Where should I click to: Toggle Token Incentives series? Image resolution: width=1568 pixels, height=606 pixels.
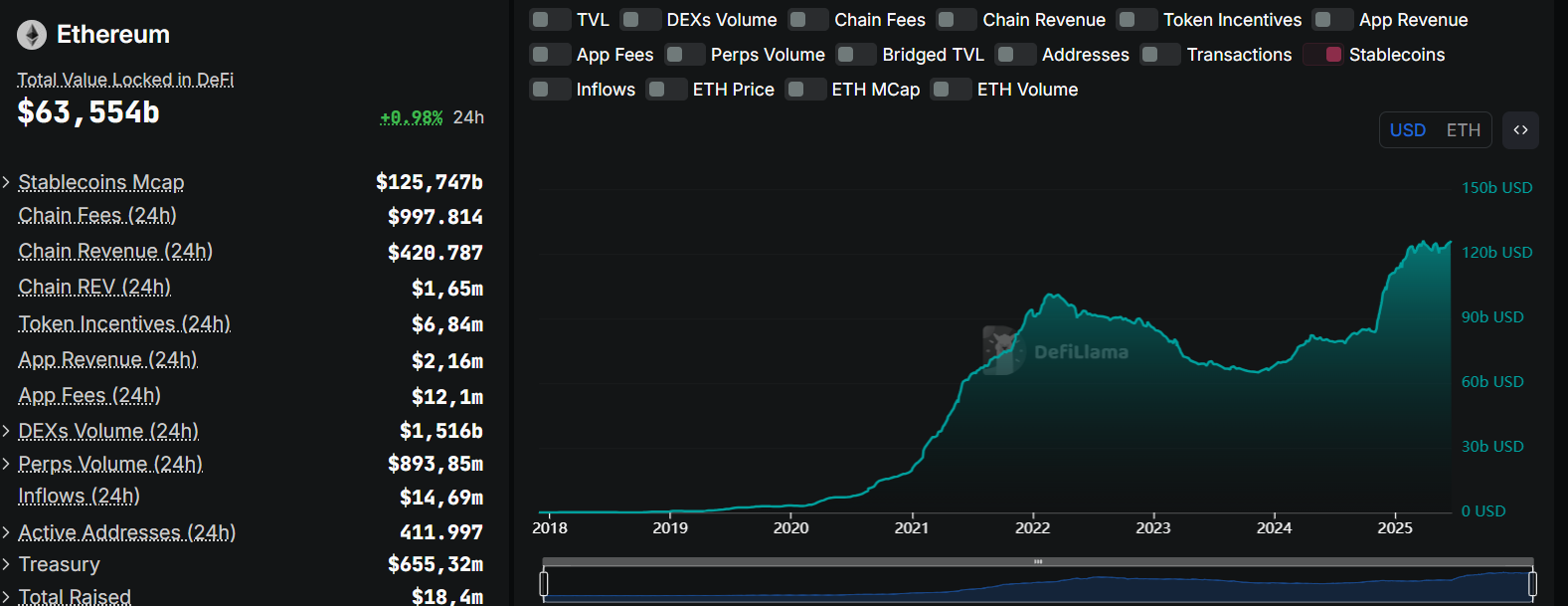1136,20
